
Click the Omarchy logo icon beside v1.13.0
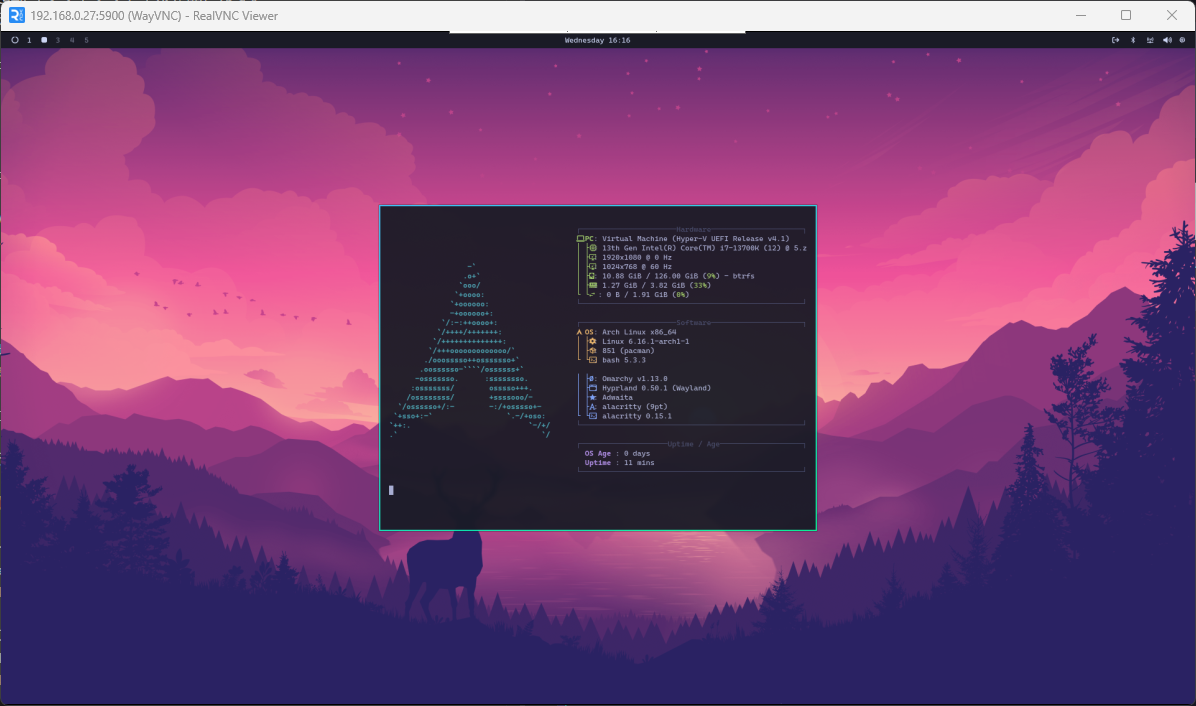point(593,379)
